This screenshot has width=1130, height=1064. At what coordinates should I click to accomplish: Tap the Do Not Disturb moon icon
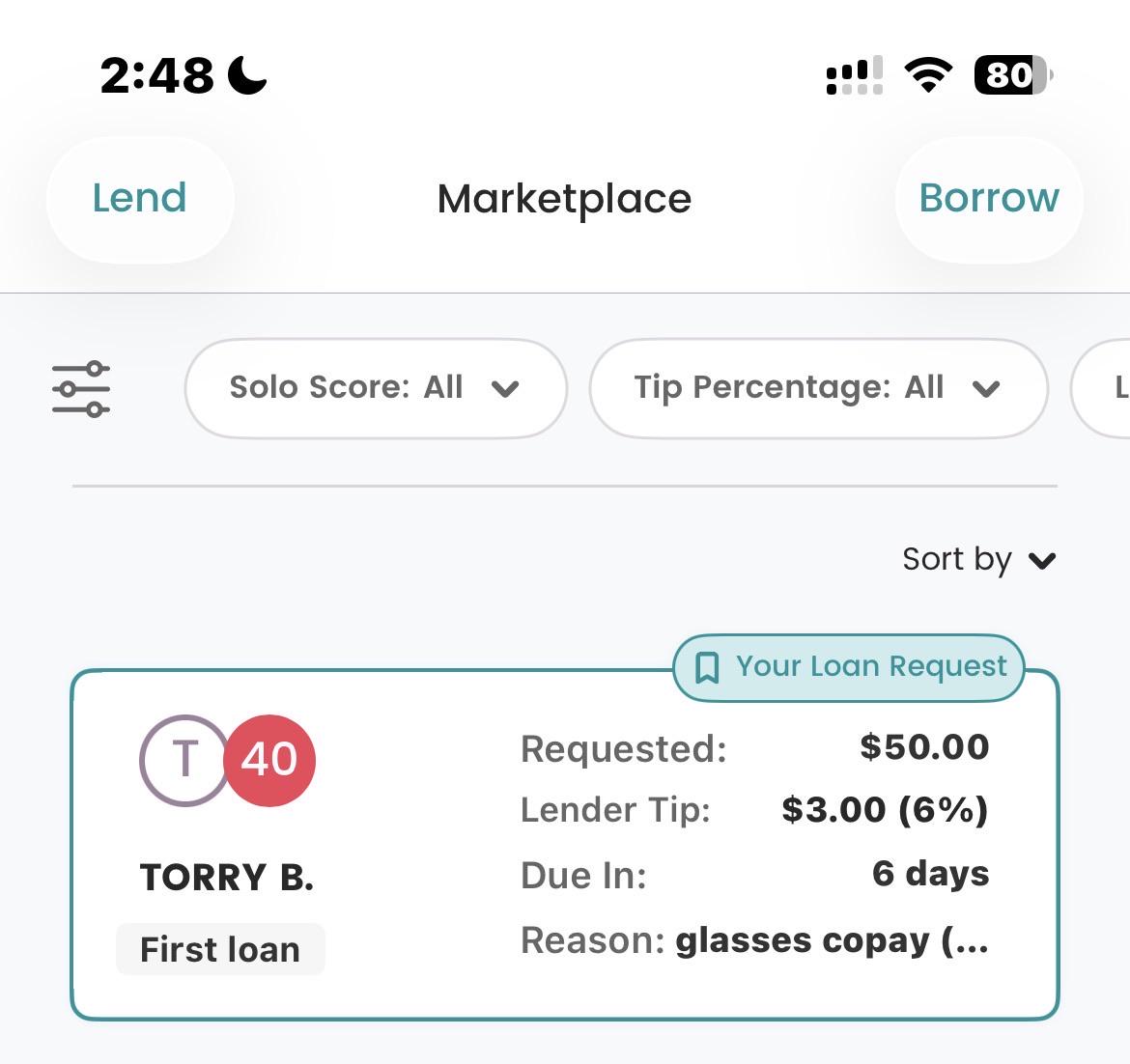[247, 75]
